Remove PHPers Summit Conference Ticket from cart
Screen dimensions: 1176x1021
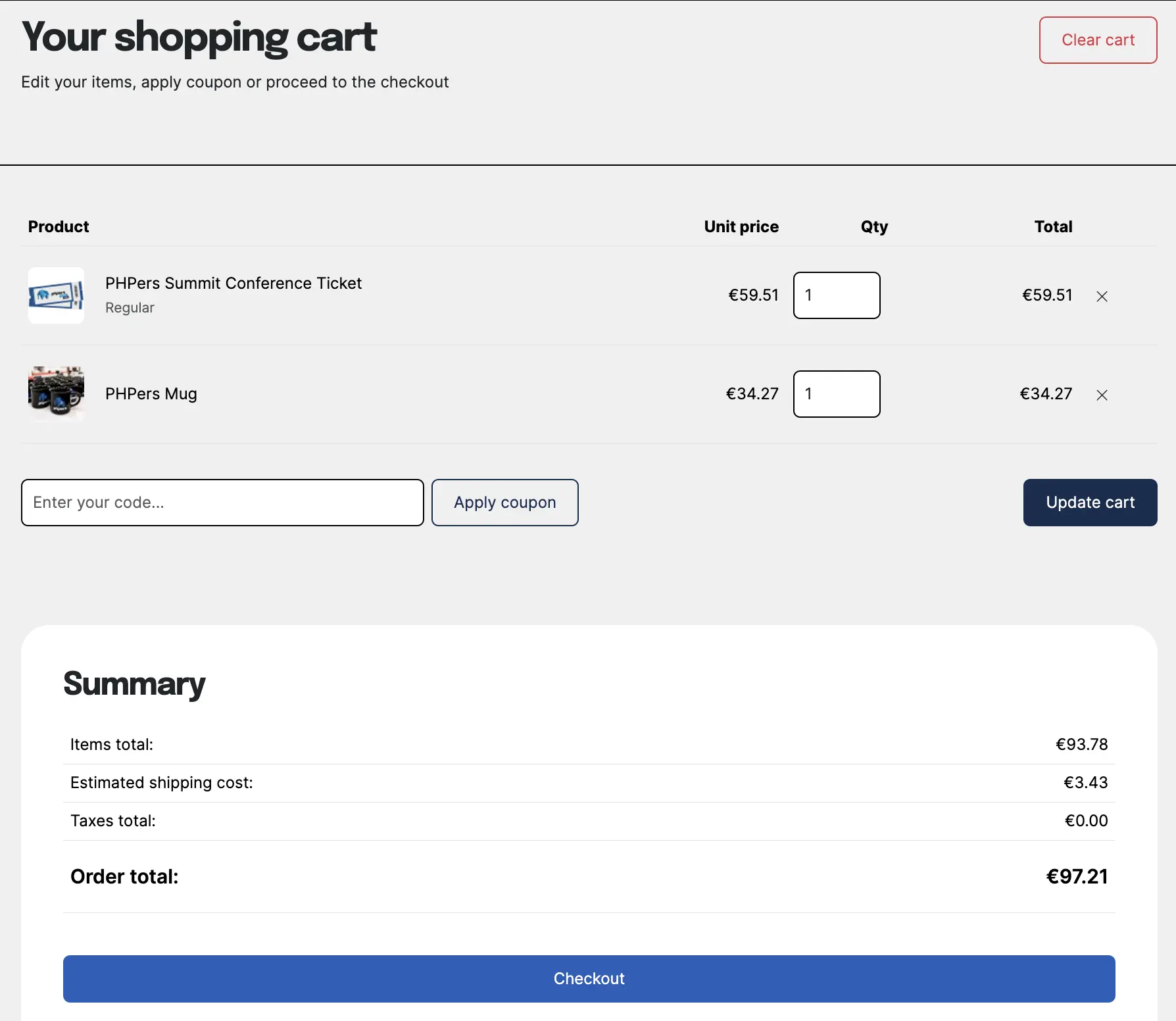[x=1102, y=297]
